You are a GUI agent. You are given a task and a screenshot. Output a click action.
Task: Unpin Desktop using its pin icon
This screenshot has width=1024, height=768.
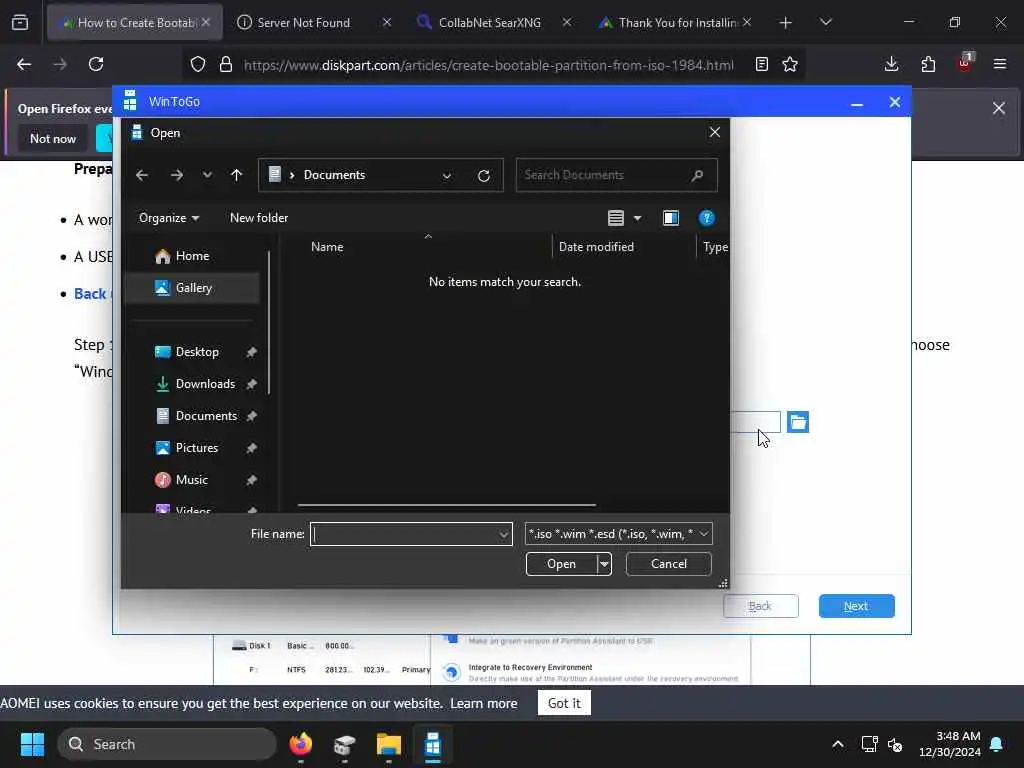coord(251,352)
